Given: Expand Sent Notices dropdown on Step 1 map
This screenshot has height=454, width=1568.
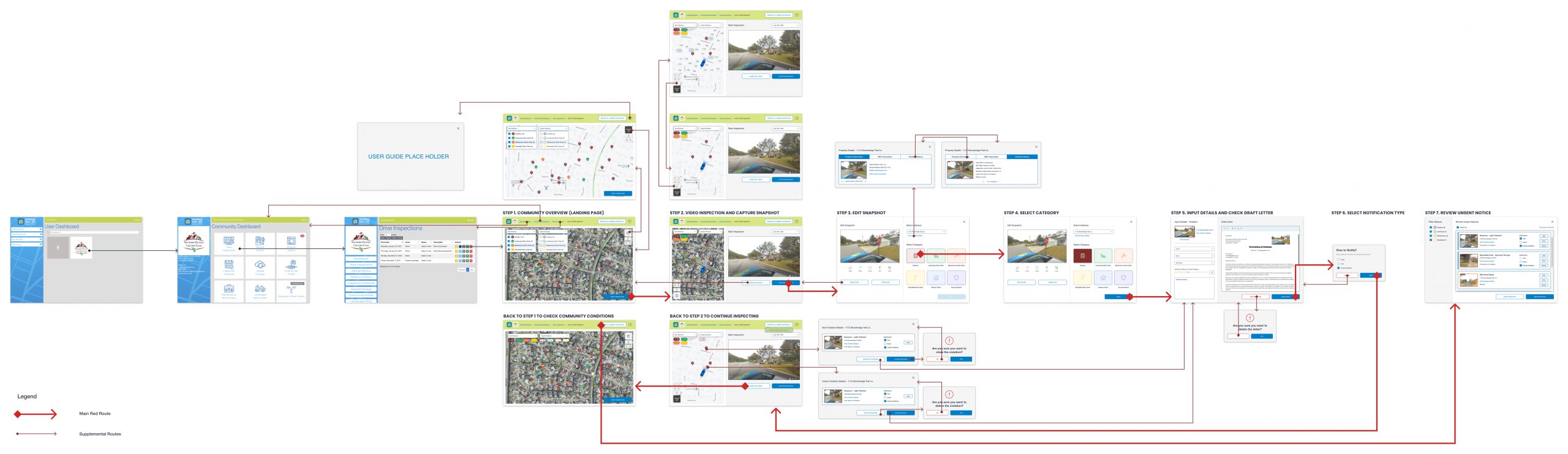Looking at the screenshot, I should point(521,231).
